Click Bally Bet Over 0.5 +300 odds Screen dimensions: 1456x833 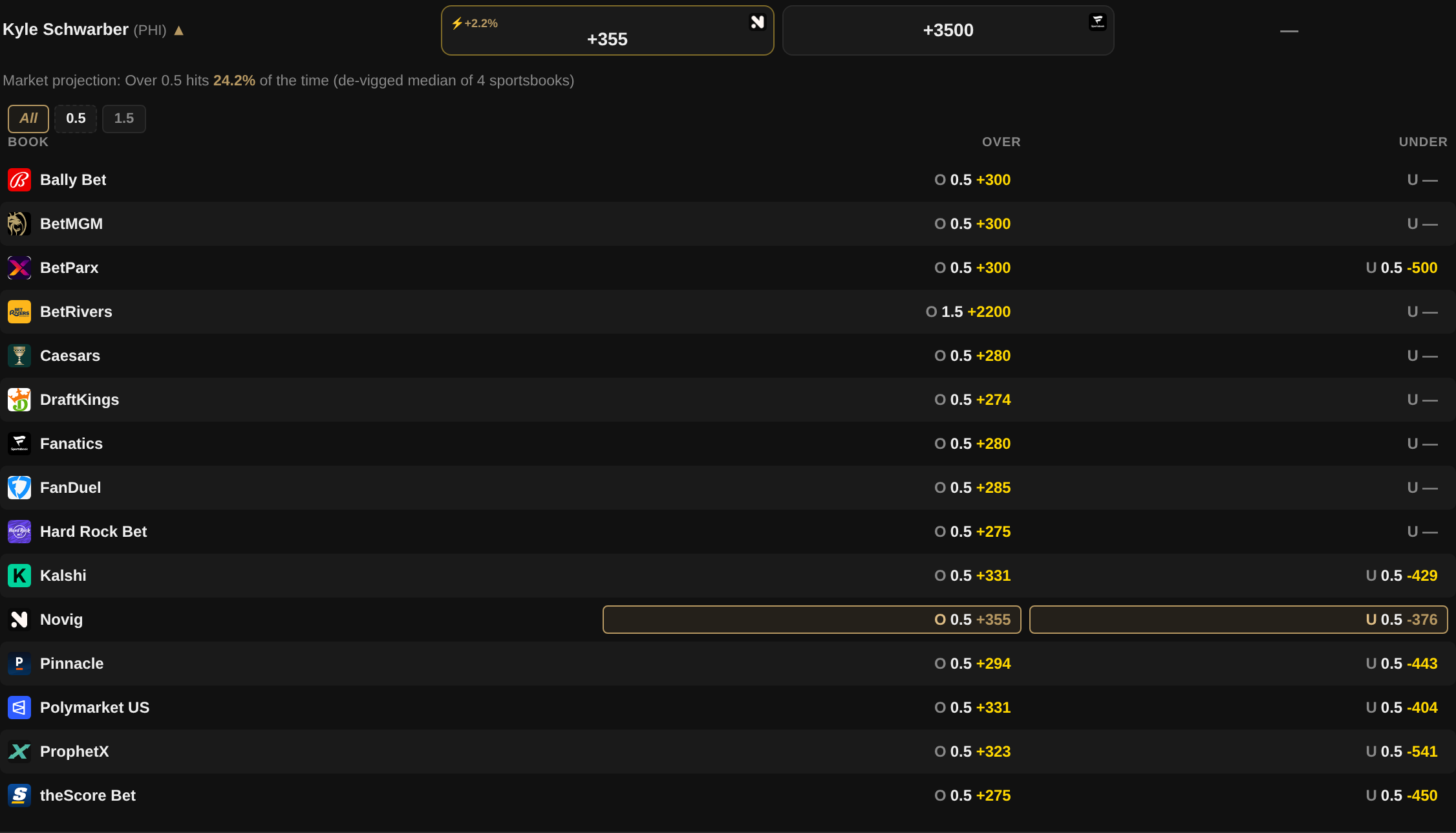click(972, 180)
